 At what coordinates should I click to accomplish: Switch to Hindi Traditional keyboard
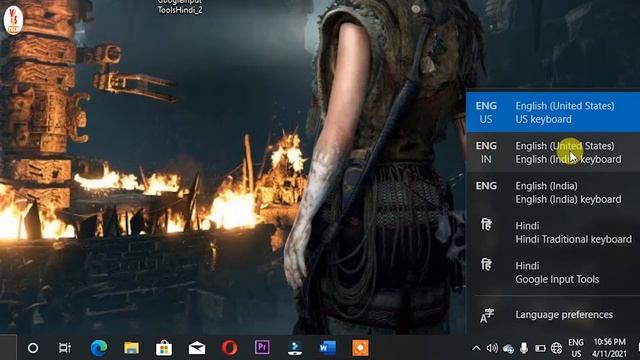point(553,232)
